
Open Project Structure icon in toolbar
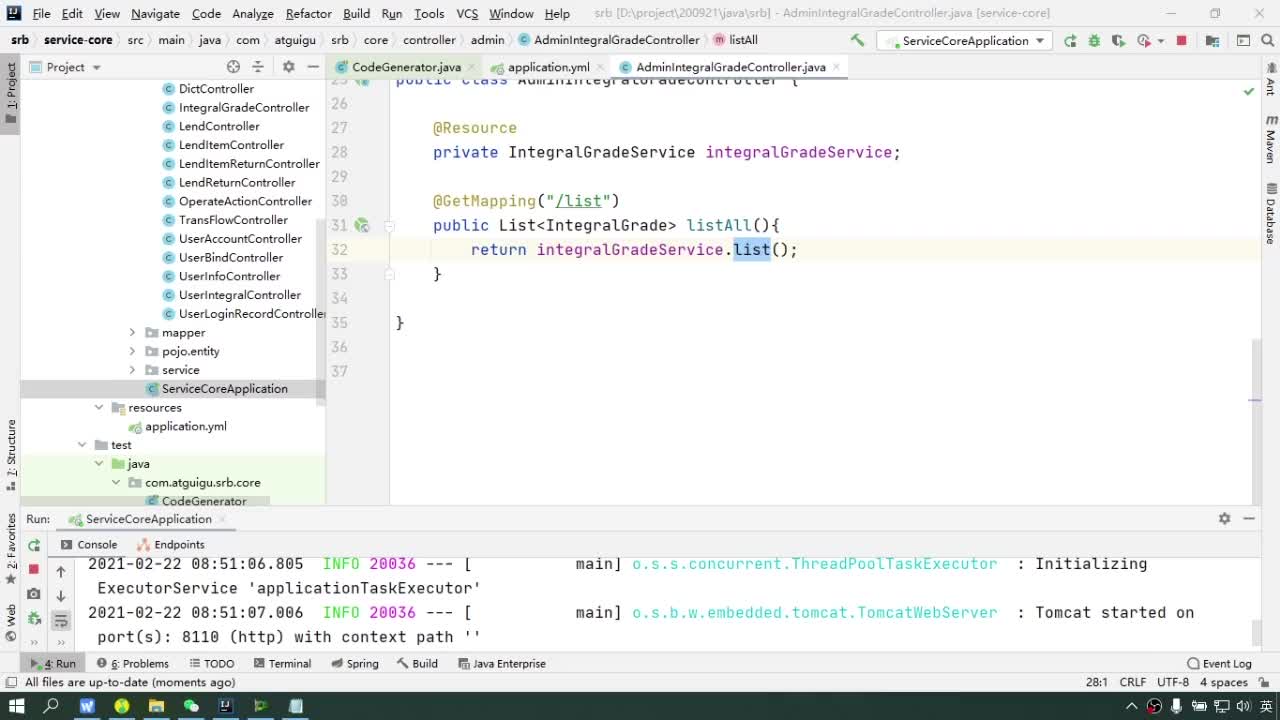[x=1212, y=40]
